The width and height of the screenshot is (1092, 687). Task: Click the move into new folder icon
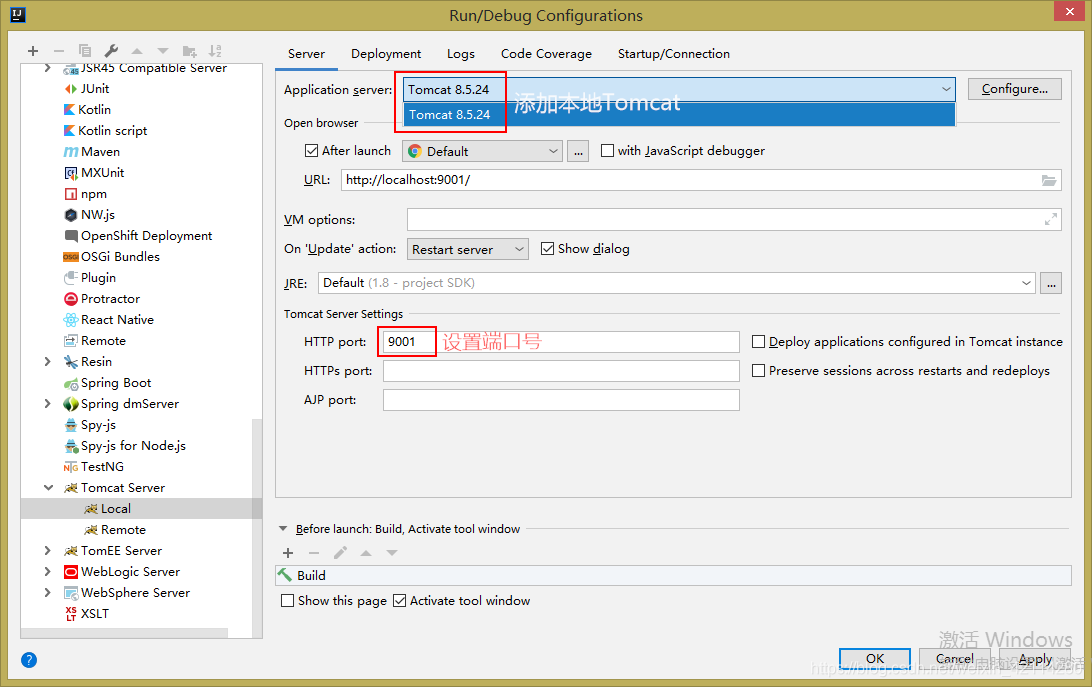(x=189, y=51)
